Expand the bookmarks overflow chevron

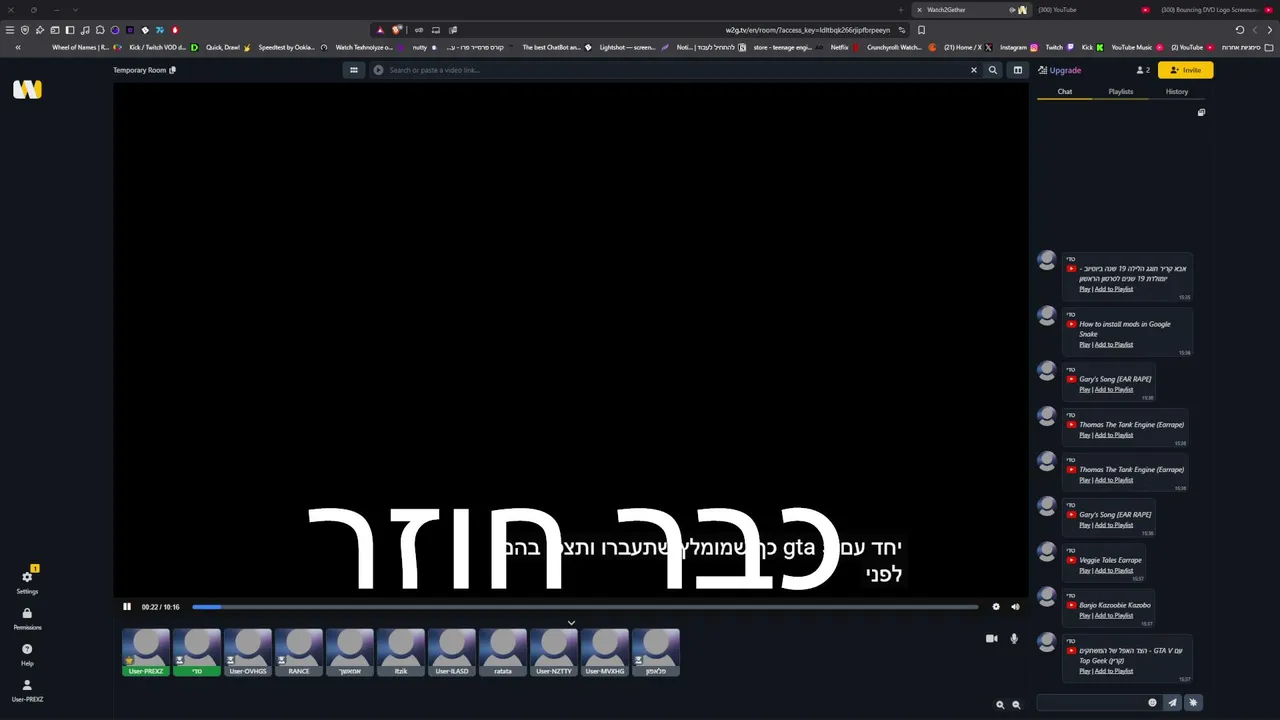tap(17, 47)
